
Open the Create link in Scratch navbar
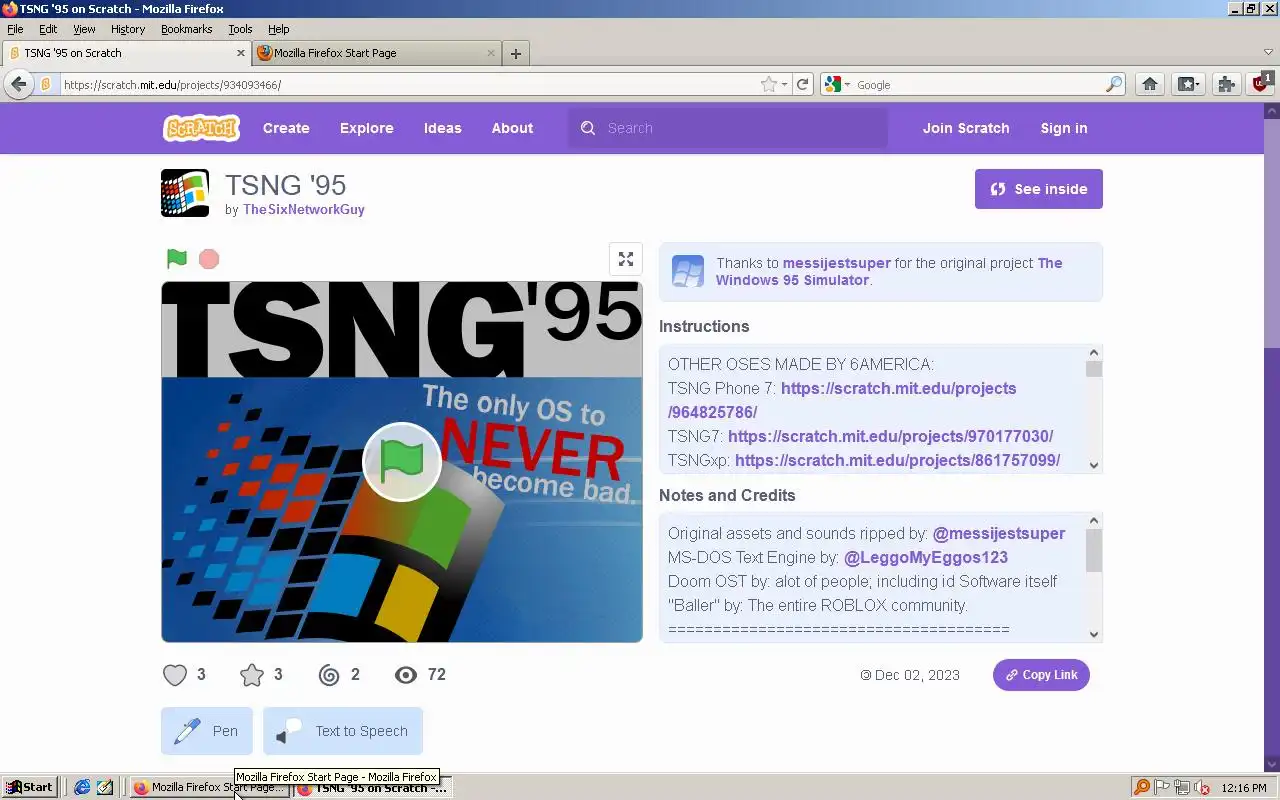[x=286, y=128]
